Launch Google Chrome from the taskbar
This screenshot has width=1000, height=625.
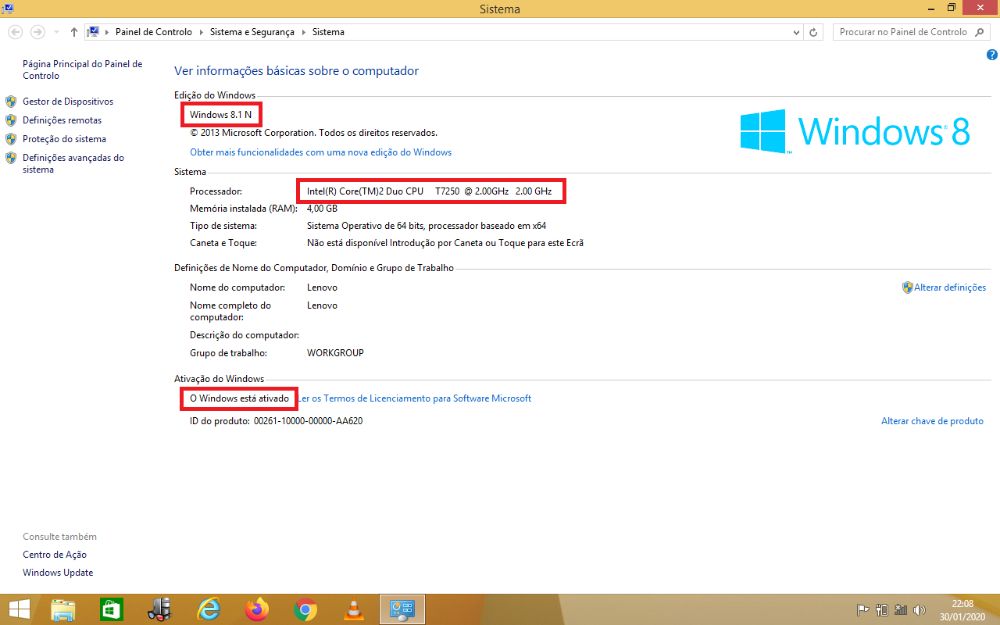[305, 610]
